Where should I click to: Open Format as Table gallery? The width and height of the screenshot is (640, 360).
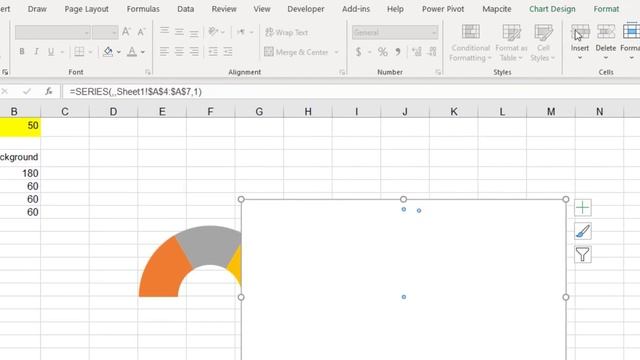coord(511,43)
